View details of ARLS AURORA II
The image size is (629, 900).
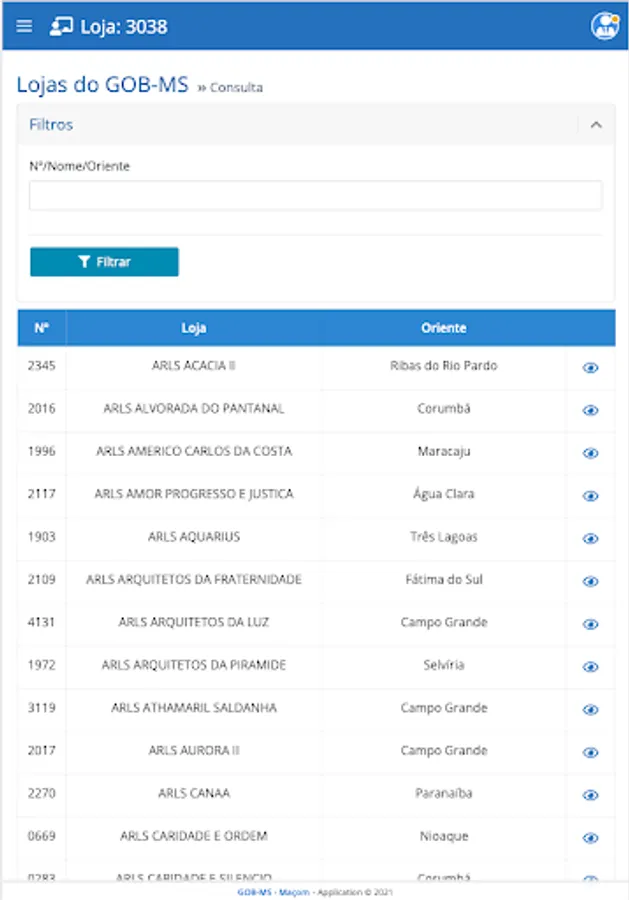591,752
